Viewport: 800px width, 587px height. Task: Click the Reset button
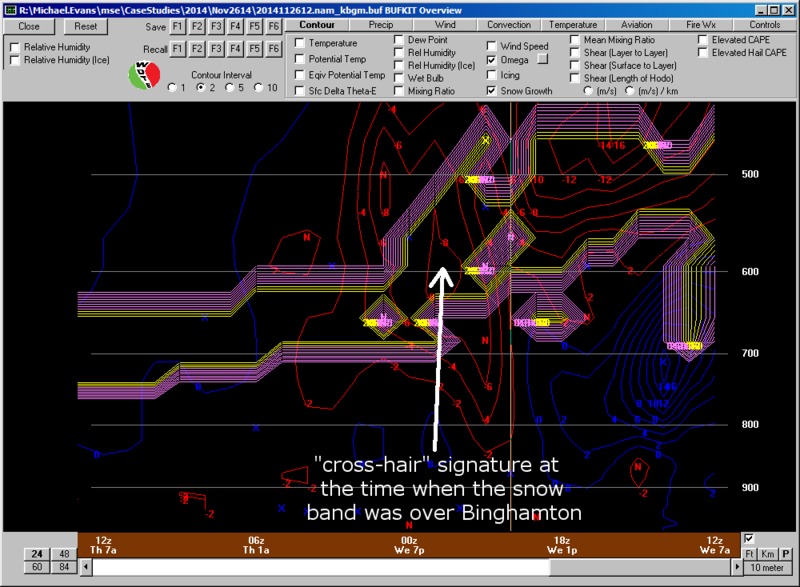pos(85,27)
